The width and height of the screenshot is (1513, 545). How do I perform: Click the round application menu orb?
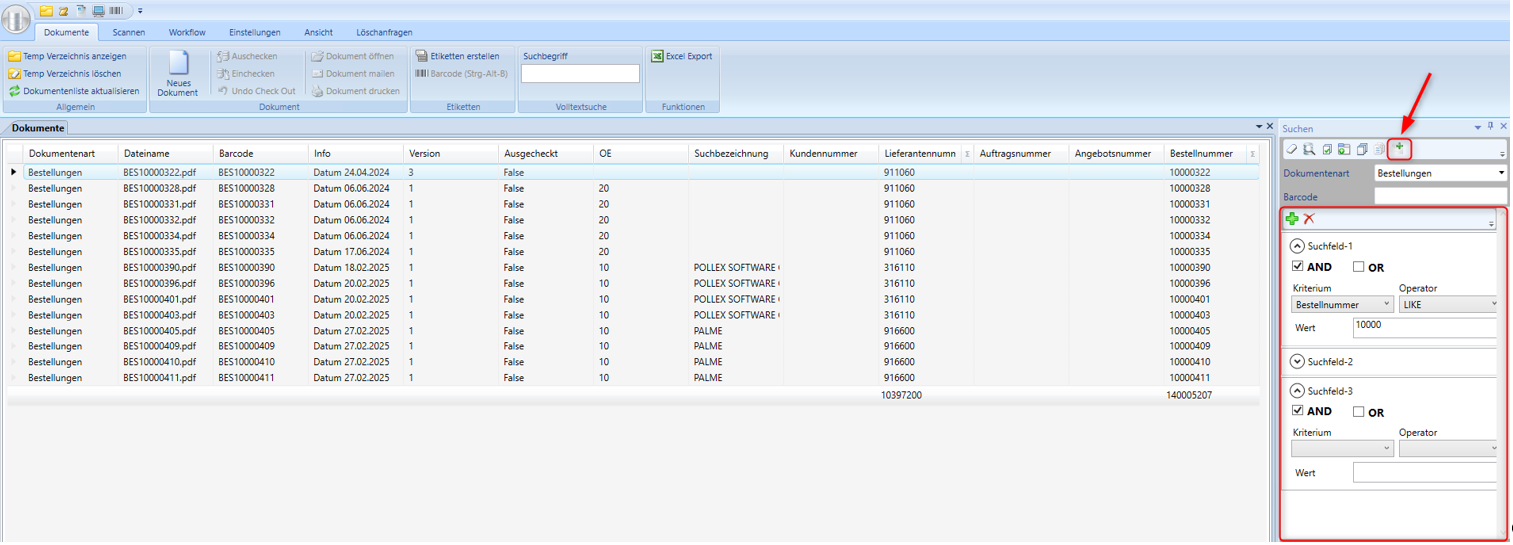tap(16, 19)
